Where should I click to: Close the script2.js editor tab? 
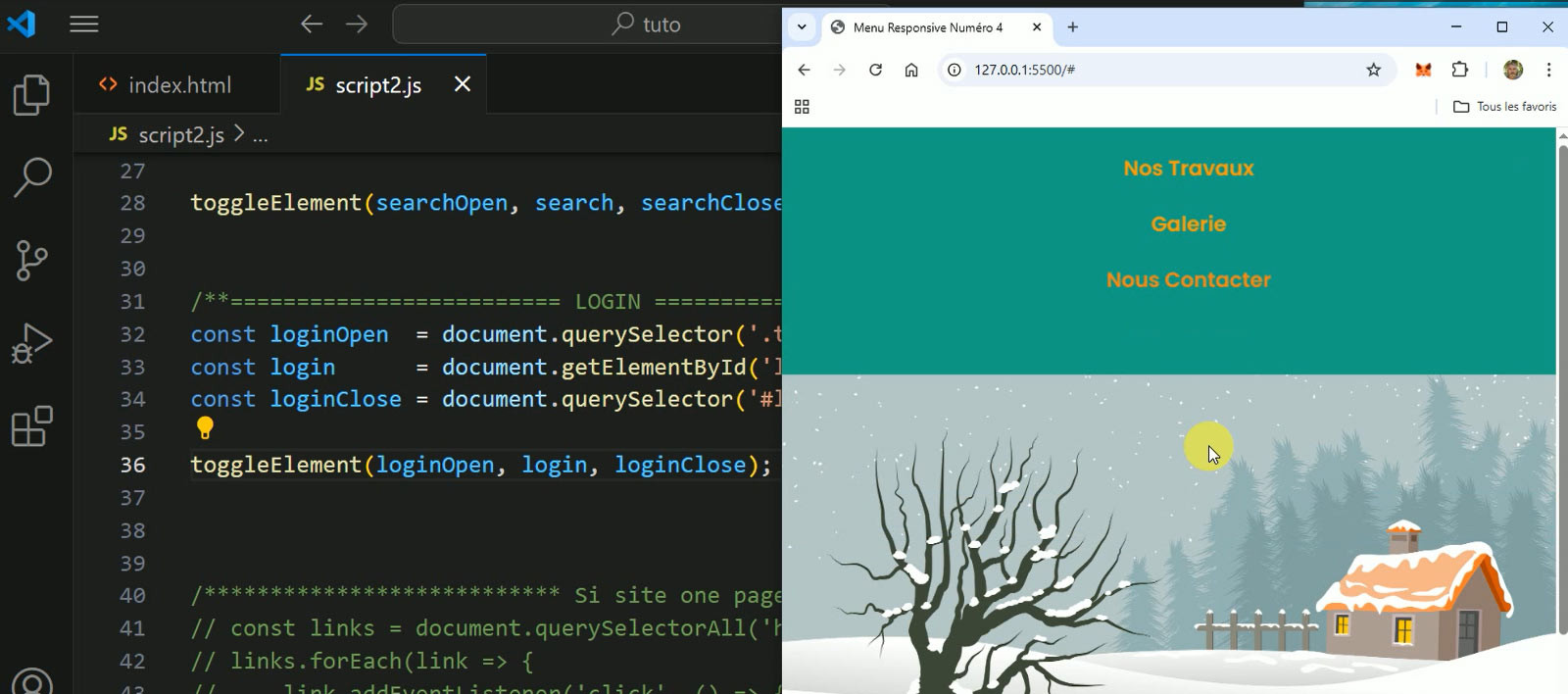pyautogui.click(x=463, y=85)
